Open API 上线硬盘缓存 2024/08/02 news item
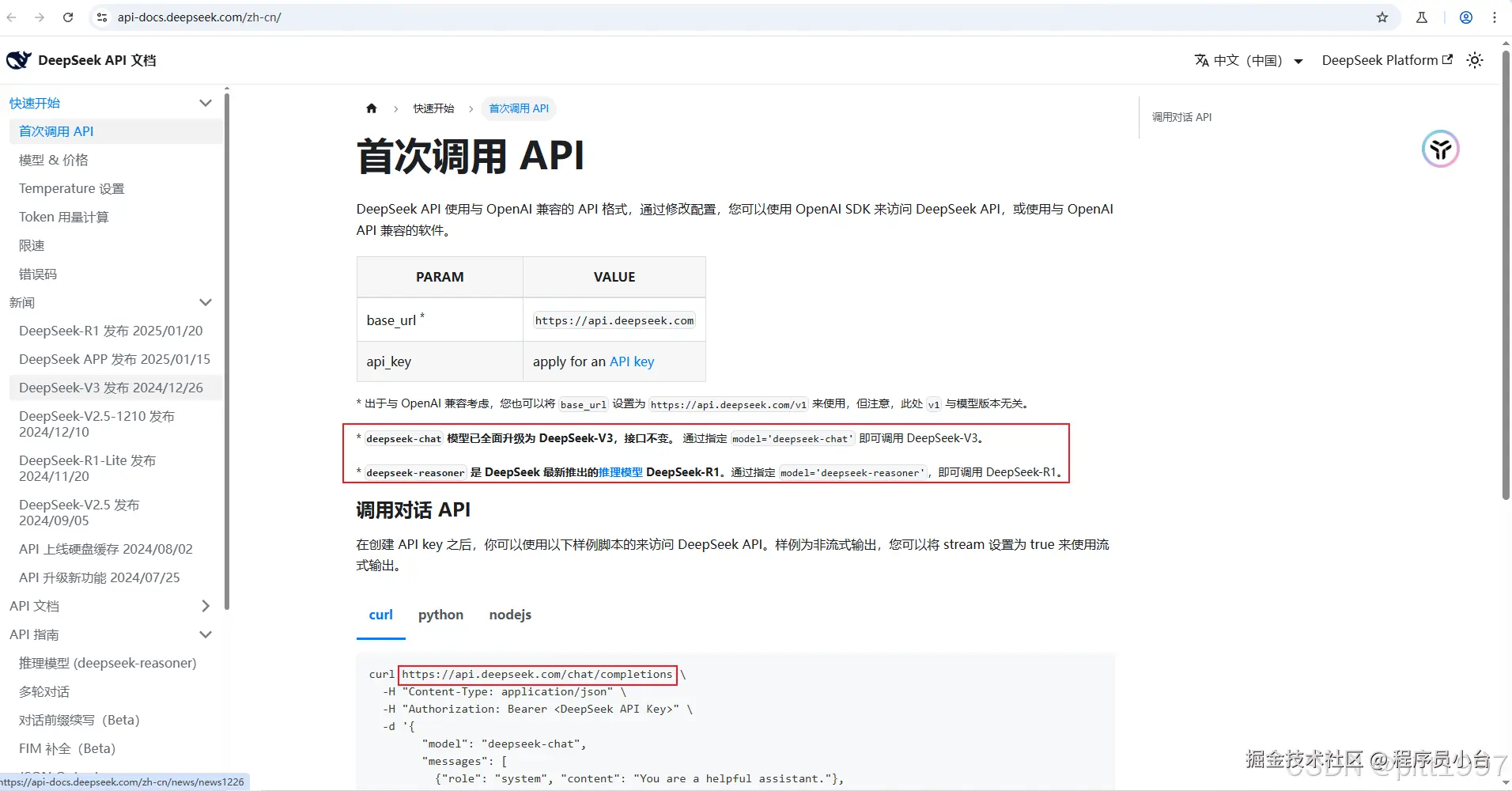Image resolution: width=1512 pixels, height=791 pixels. click(116, 549)
